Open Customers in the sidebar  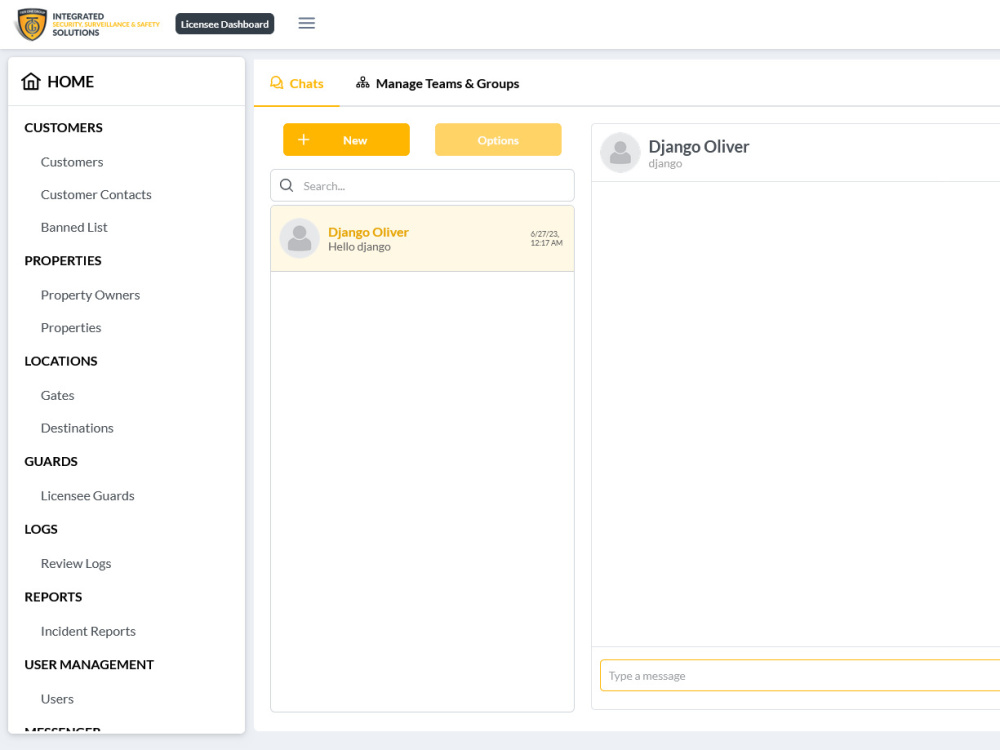72,162
